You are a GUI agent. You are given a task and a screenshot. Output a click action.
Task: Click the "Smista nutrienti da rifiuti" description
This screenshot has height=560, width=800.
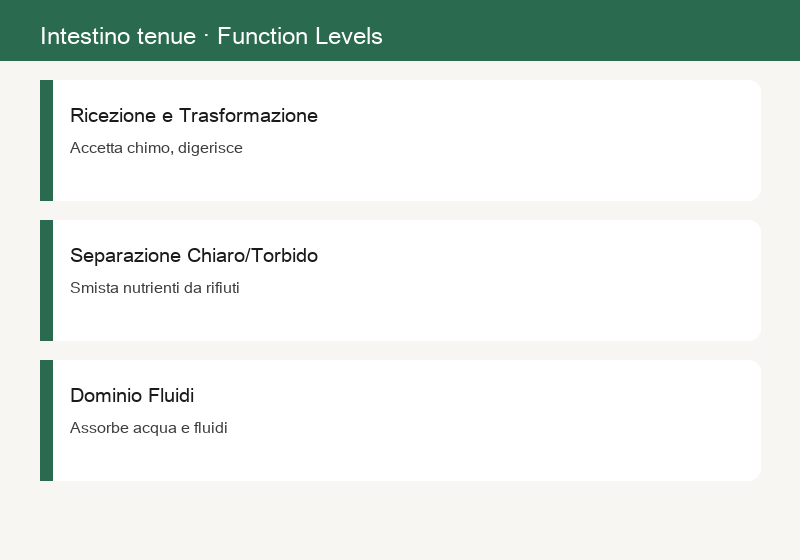tap(155, 288)
